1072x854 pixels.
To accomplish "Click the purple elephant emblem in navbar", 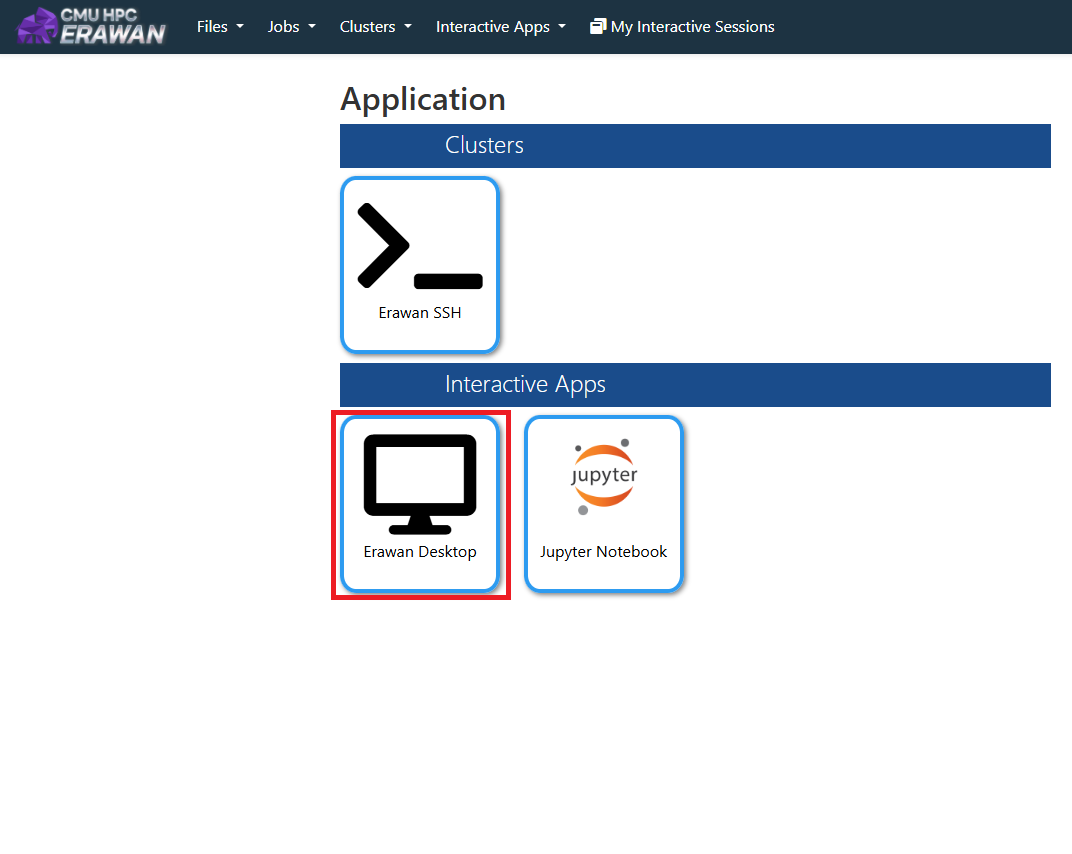I will pyautogui.click(x=38, y=28).
